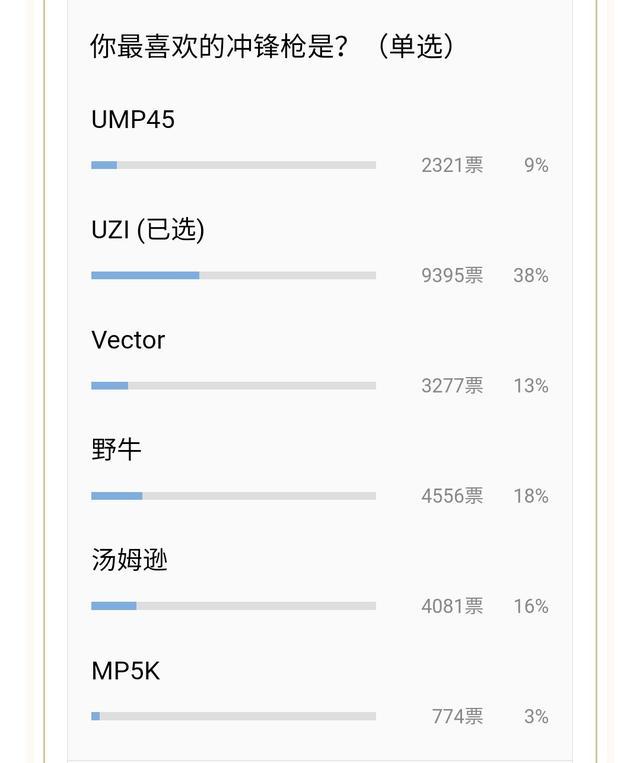This screenshot has width=640, height=763.
Task: Click the 汤姆逊 vote progress bar
Action: 234,606
